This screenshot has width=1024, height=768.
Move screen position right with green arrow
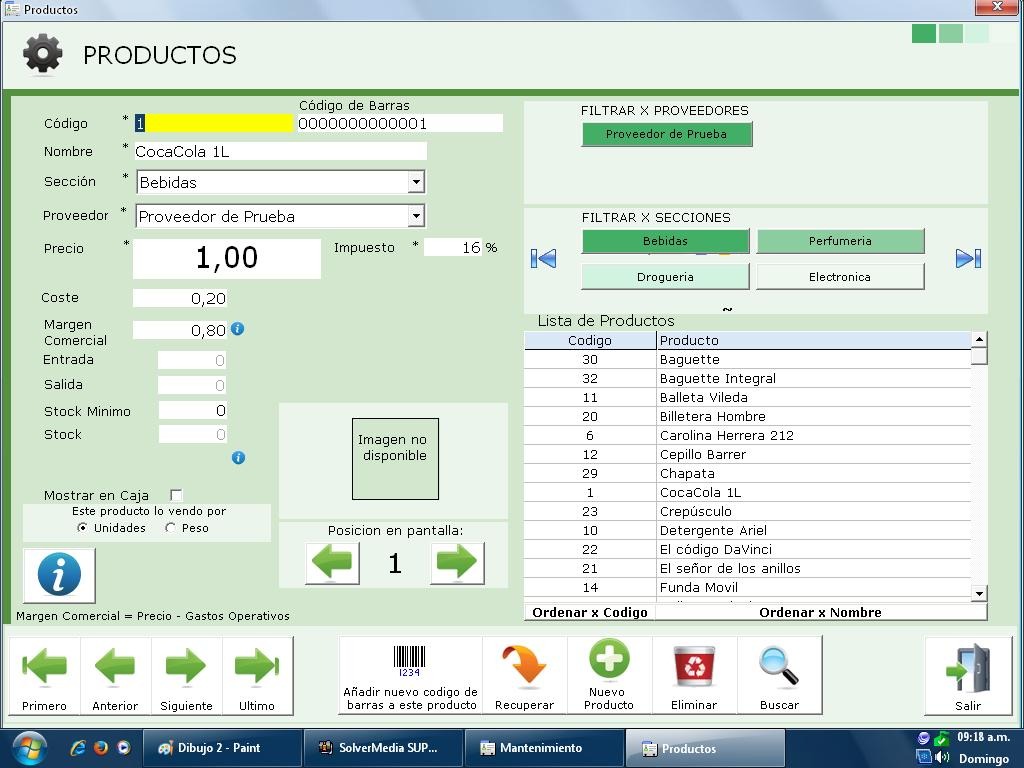[x=457, y=562]
